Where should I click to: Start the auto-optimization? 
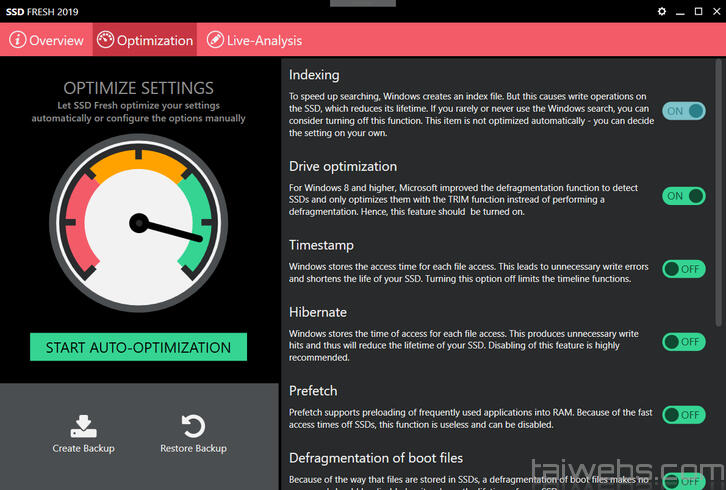138,347
